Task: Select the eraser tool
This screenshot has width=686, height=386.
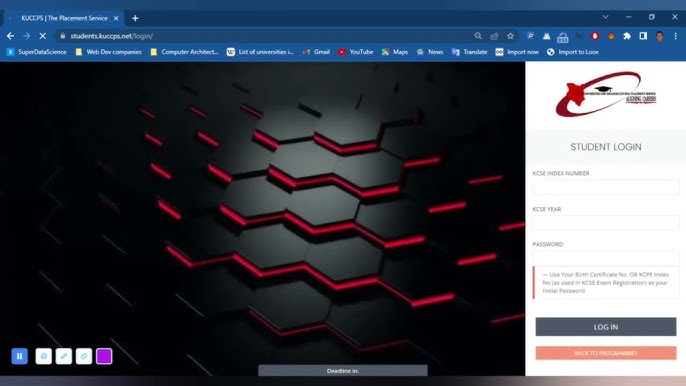Action: click(84, 356)
